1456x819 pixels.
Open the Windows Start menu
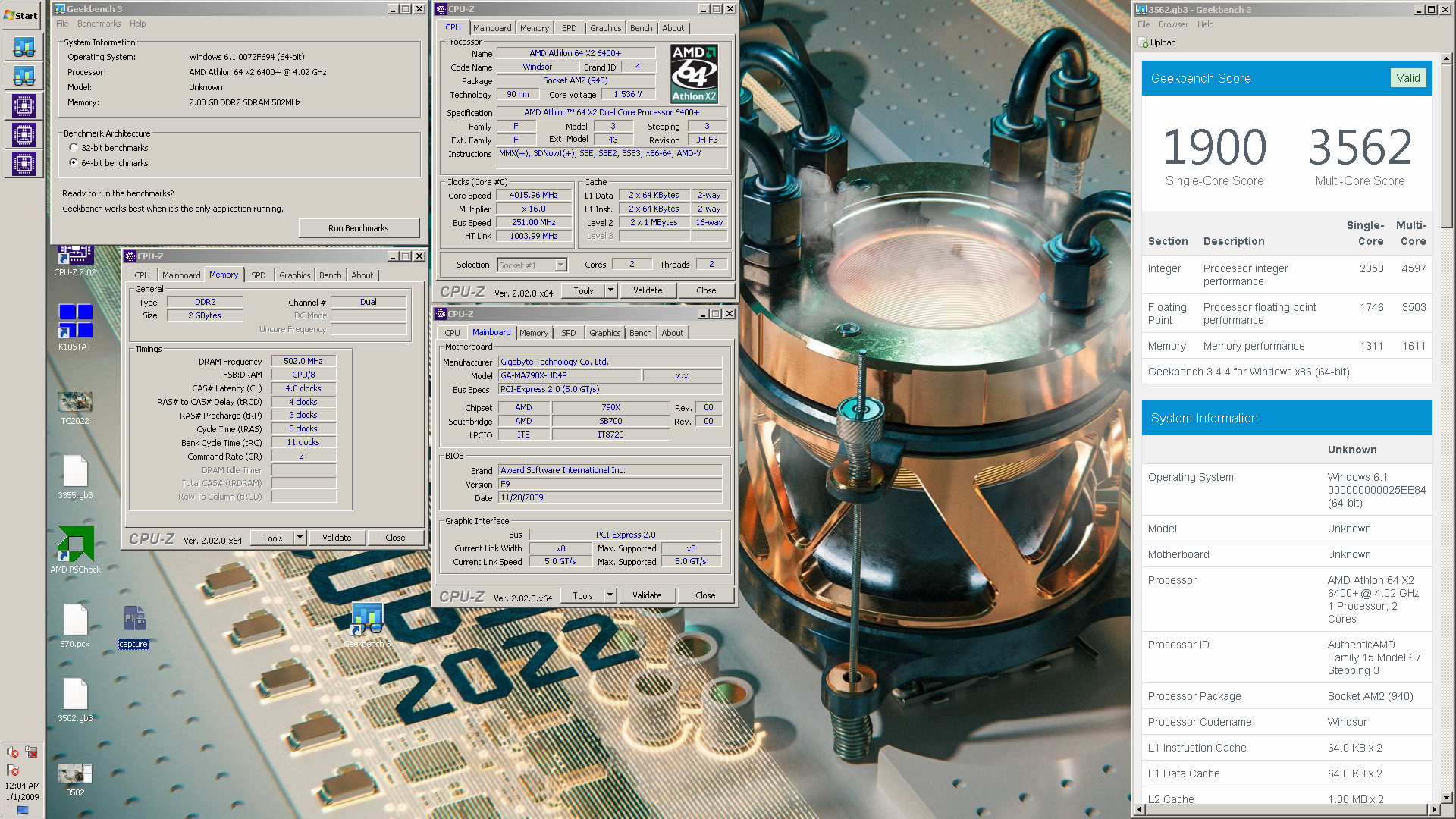pyautogui.click(x=21, y=15)
